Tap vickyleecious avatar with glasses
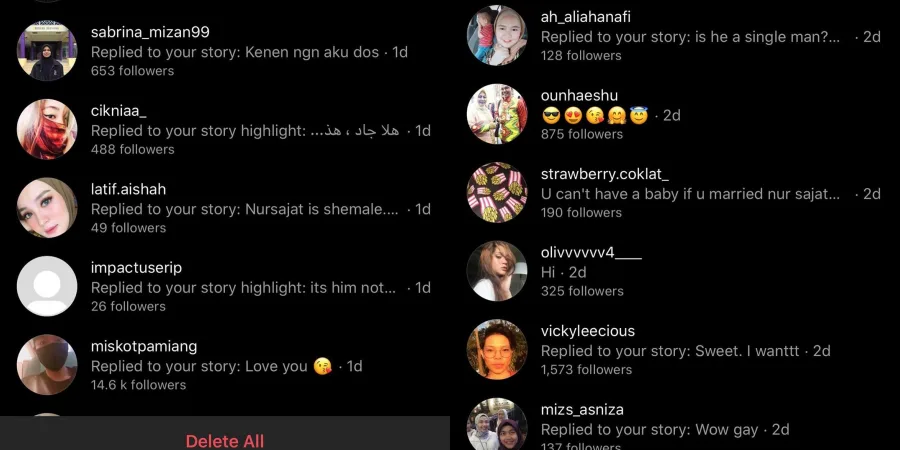The height and width of the screenshot is (450, 900). pyautogui.click(x=496, y=350)
